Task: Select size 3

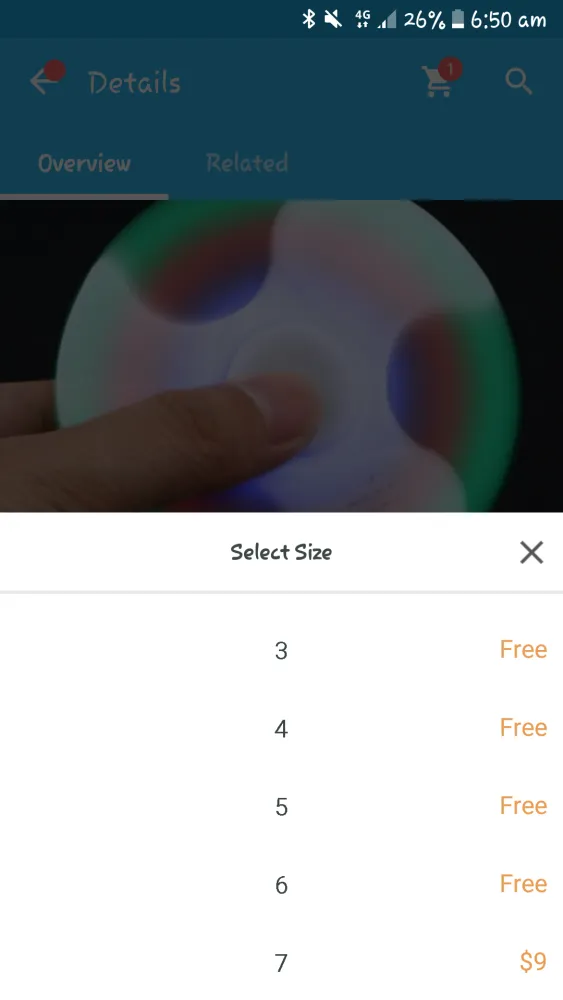Action: click(x=281, y=651)
